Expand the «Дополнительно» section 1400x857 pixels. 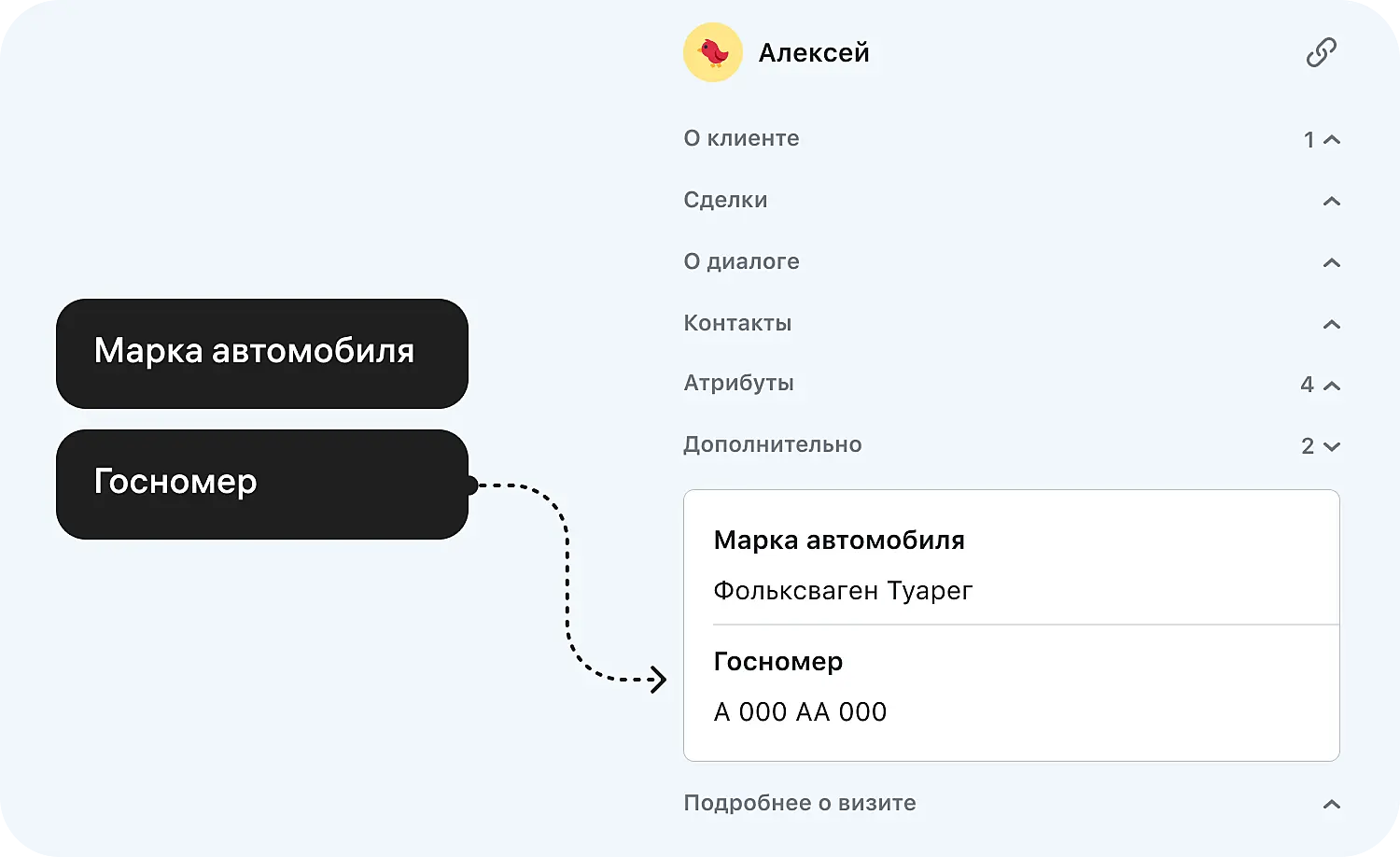[x=1332, y=446]
